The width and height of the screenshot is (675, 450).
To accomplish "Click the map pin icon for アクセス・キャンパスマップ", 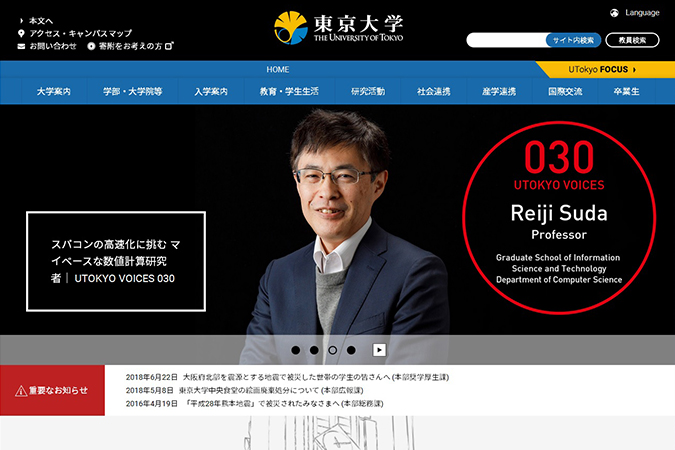I will click(21, 33).
